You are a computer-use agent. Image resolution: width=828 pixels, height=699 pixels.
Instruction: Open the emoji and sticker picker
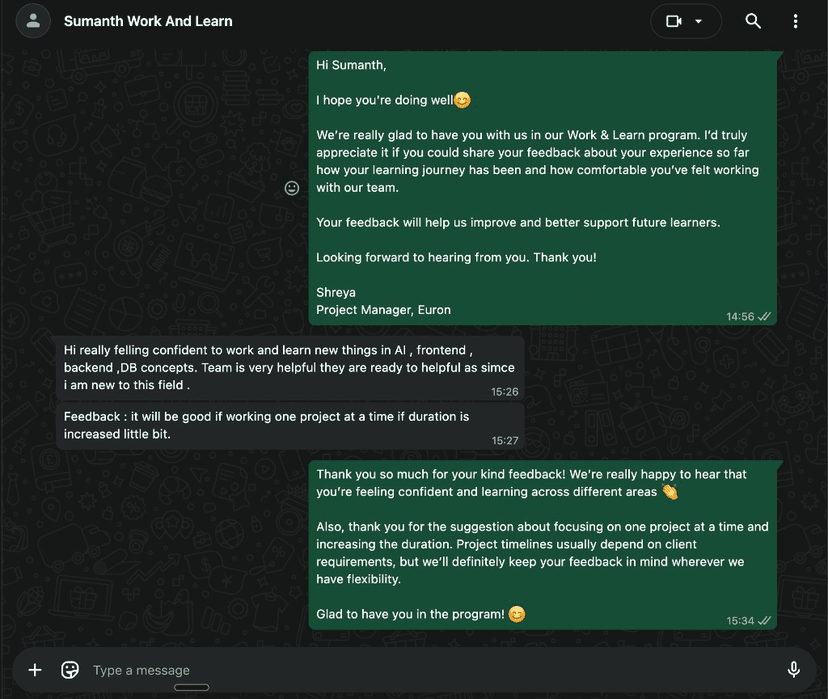coord(70,670)
